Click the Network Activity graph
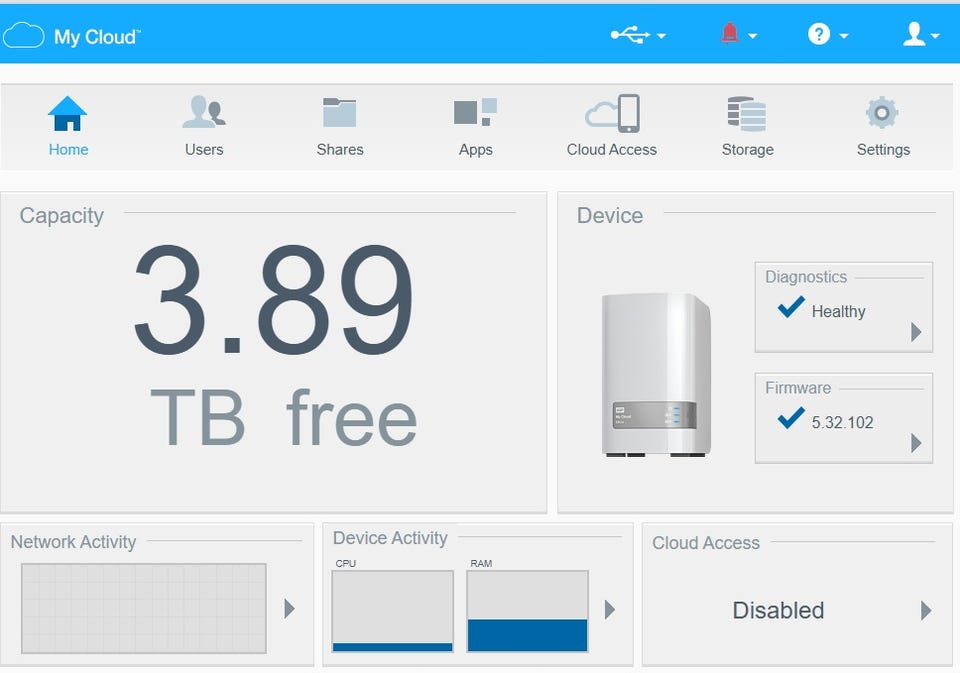 click(144, 608)
